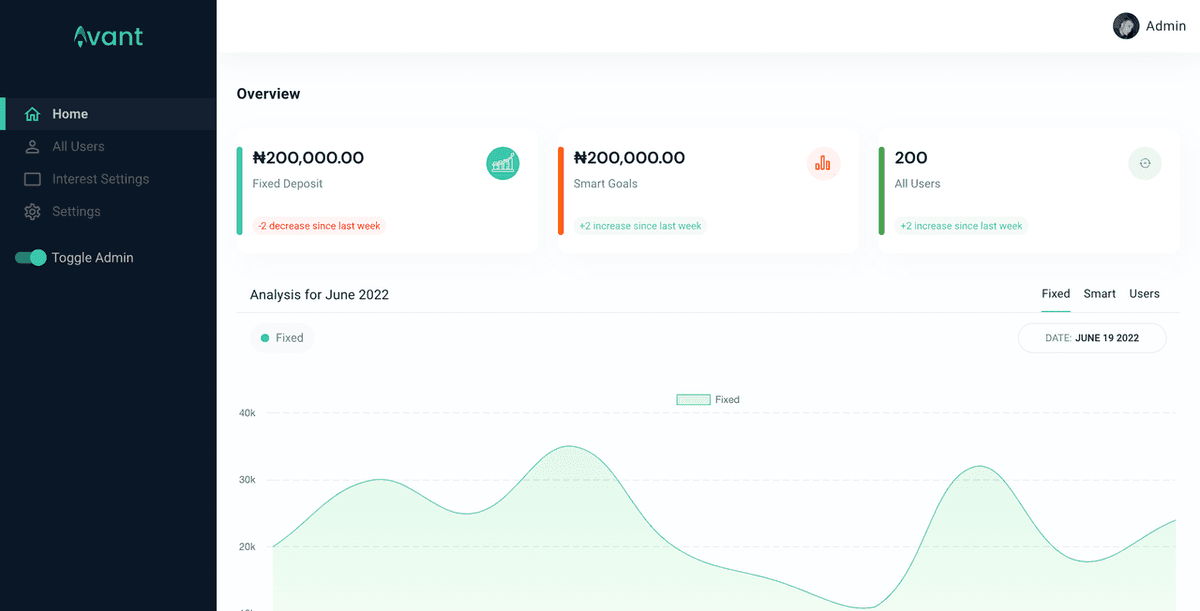Switch off the Toggle Admin switch
1200x611 pixels.
31,258
